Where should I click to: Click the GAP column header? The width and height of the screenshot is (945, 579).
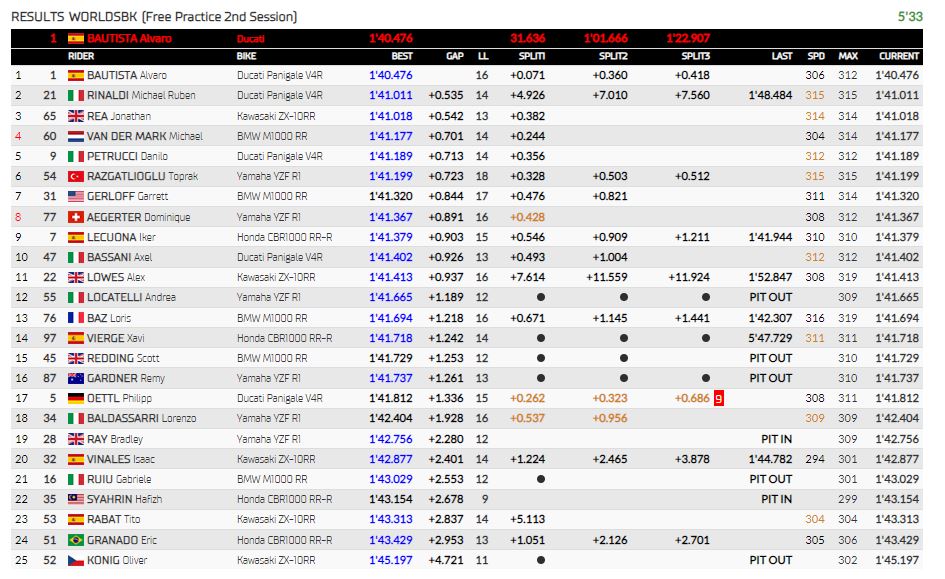pyautogui.click(x=454, y=56)
